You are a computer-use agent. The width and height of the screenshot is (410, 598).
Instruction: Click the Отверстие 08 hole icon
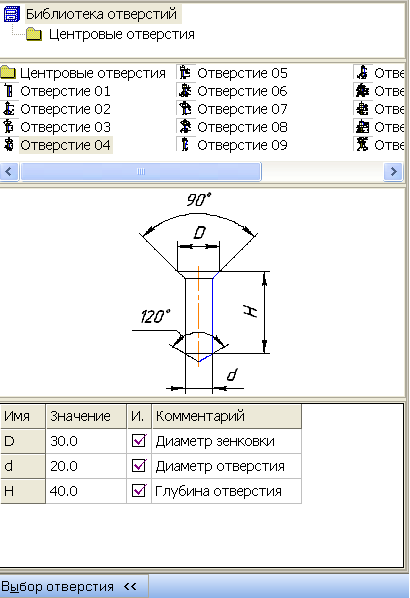(185, 127)
